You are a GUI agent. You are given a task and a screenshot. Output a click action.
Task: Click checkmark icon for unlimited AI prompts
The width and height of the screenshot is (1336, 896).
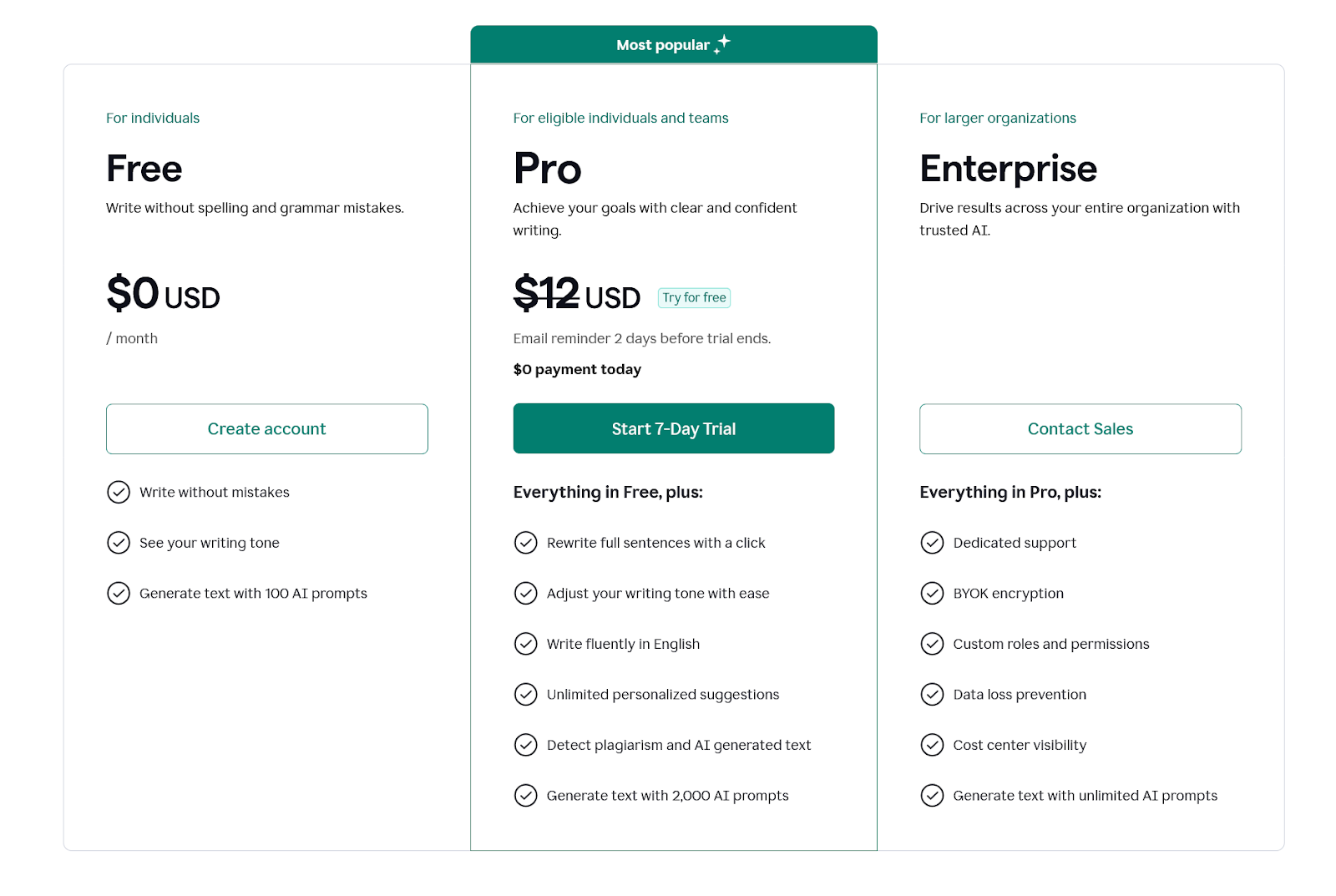click(932, 795)
